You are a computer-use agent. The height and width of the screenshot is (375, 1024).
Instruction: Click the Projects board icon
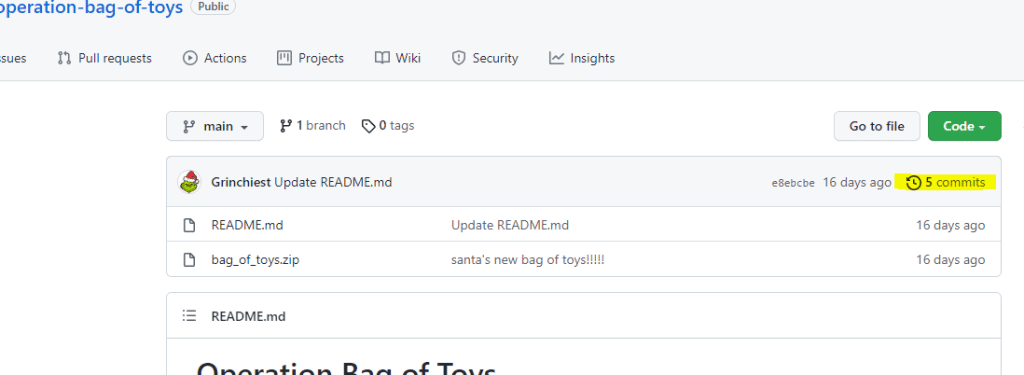(284, 58)
